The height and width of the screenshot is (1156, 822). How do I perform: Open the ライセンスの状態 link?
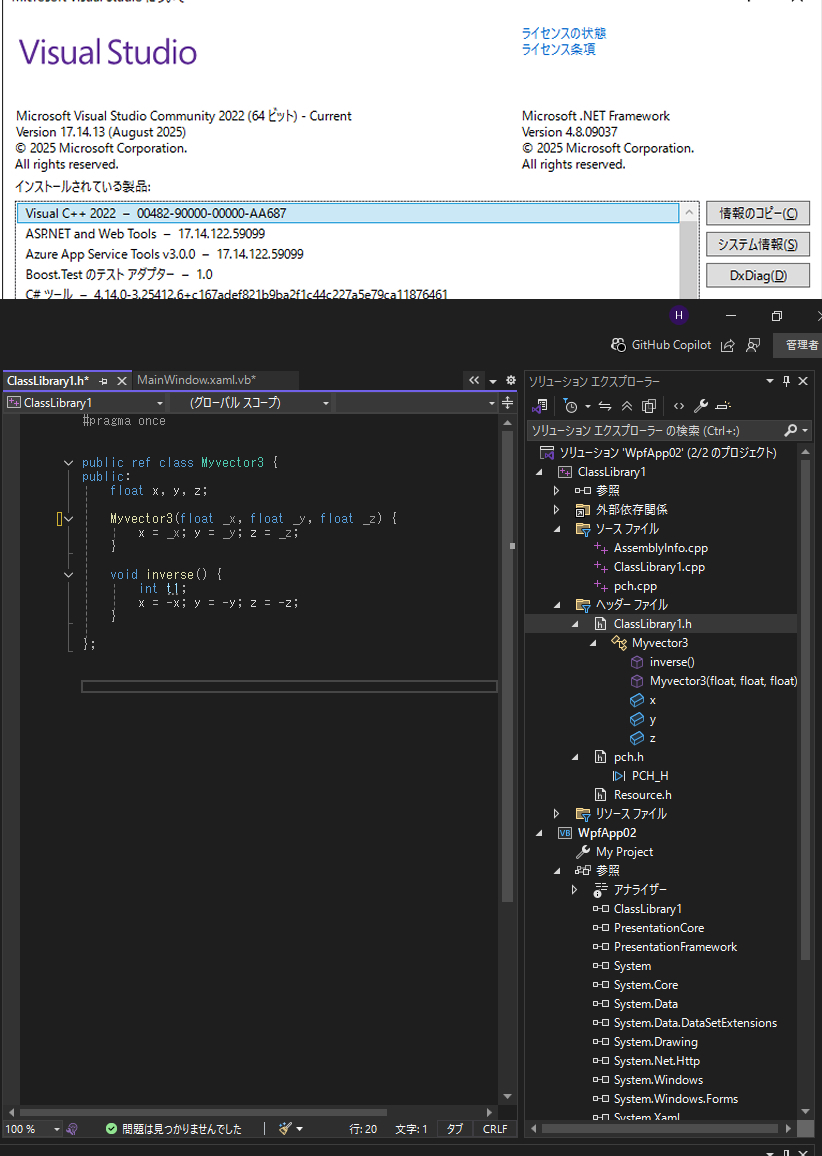(563, 33)
